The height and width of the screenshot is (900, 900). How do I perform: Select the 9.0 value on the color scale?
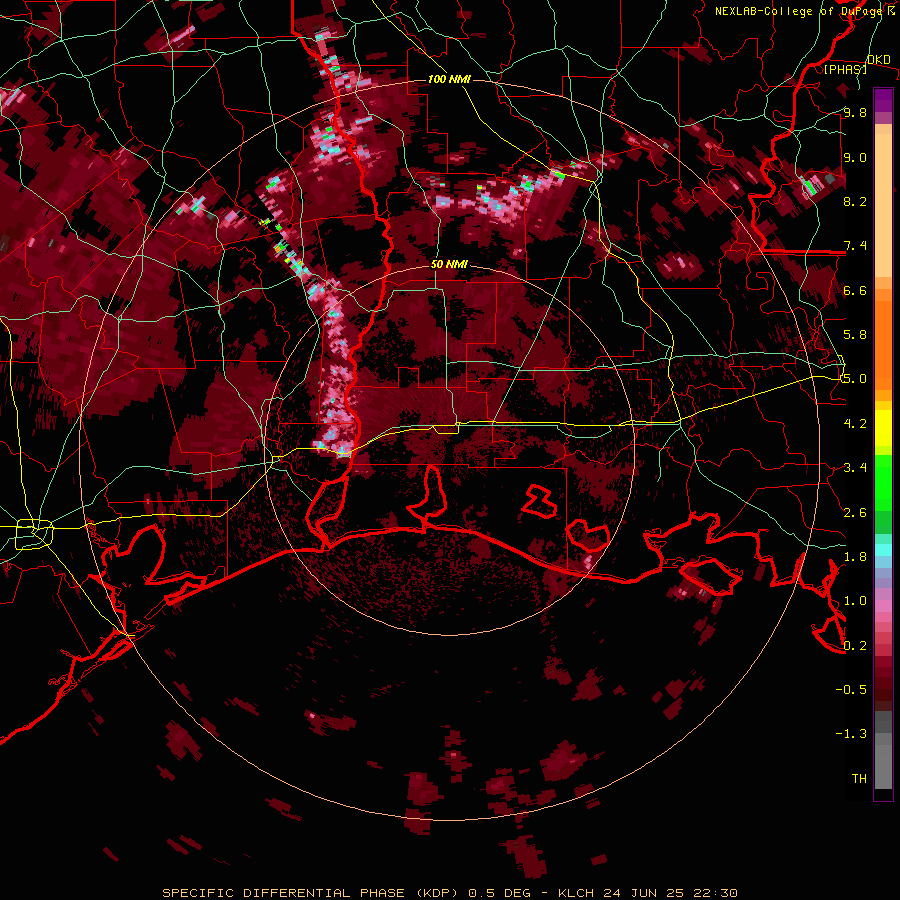point(855,157)
